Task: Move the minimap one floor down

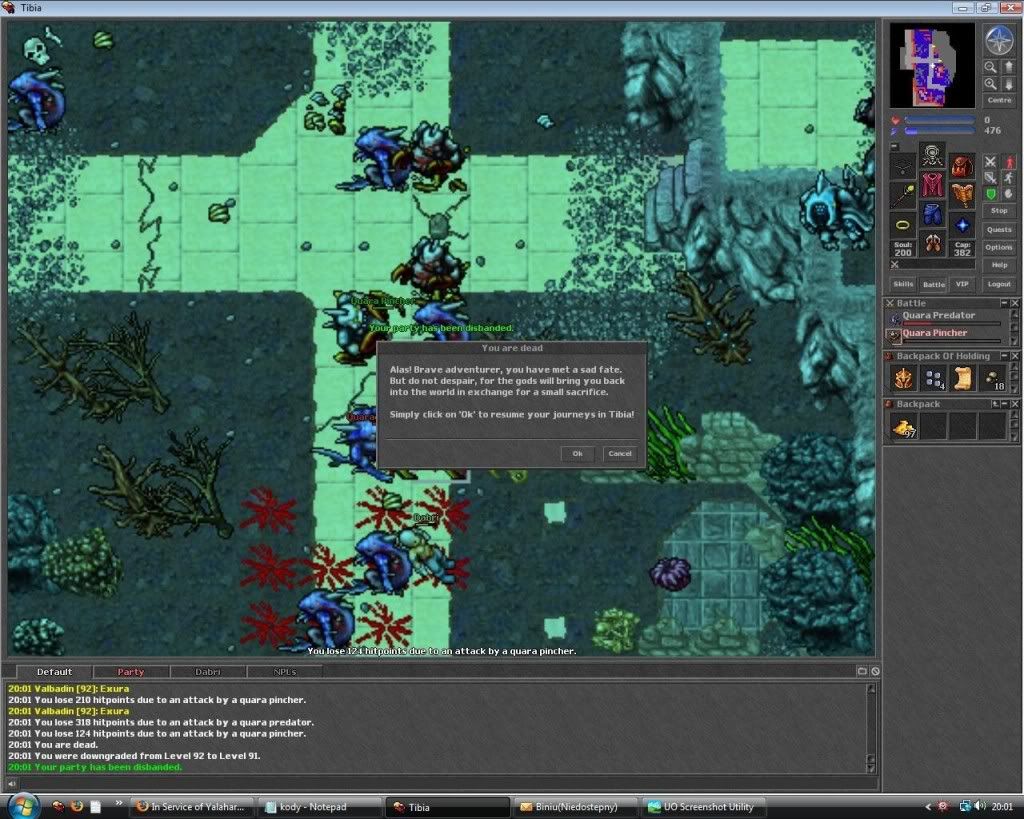Action: 1008,84
